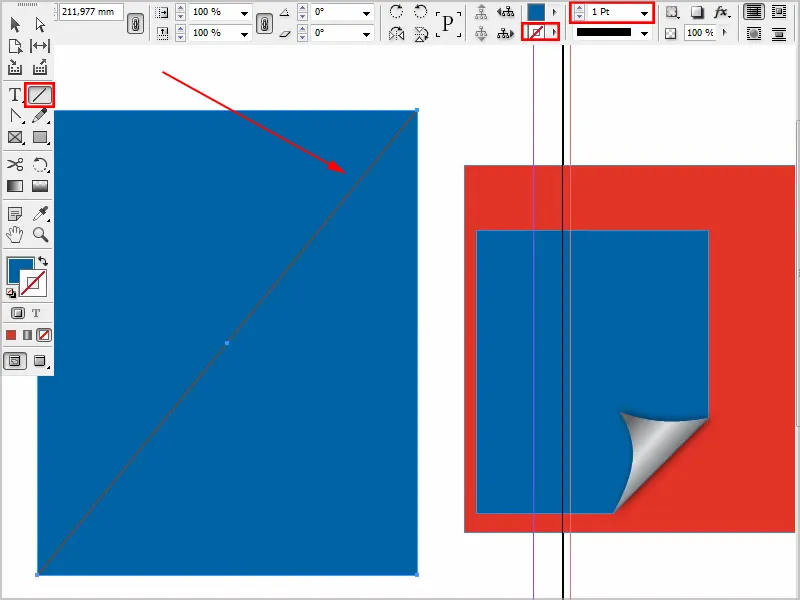The width and height of the screenshot is (800, 600).
Task: Expand the stroke color swatch arrow
Action: click(554, 33)
